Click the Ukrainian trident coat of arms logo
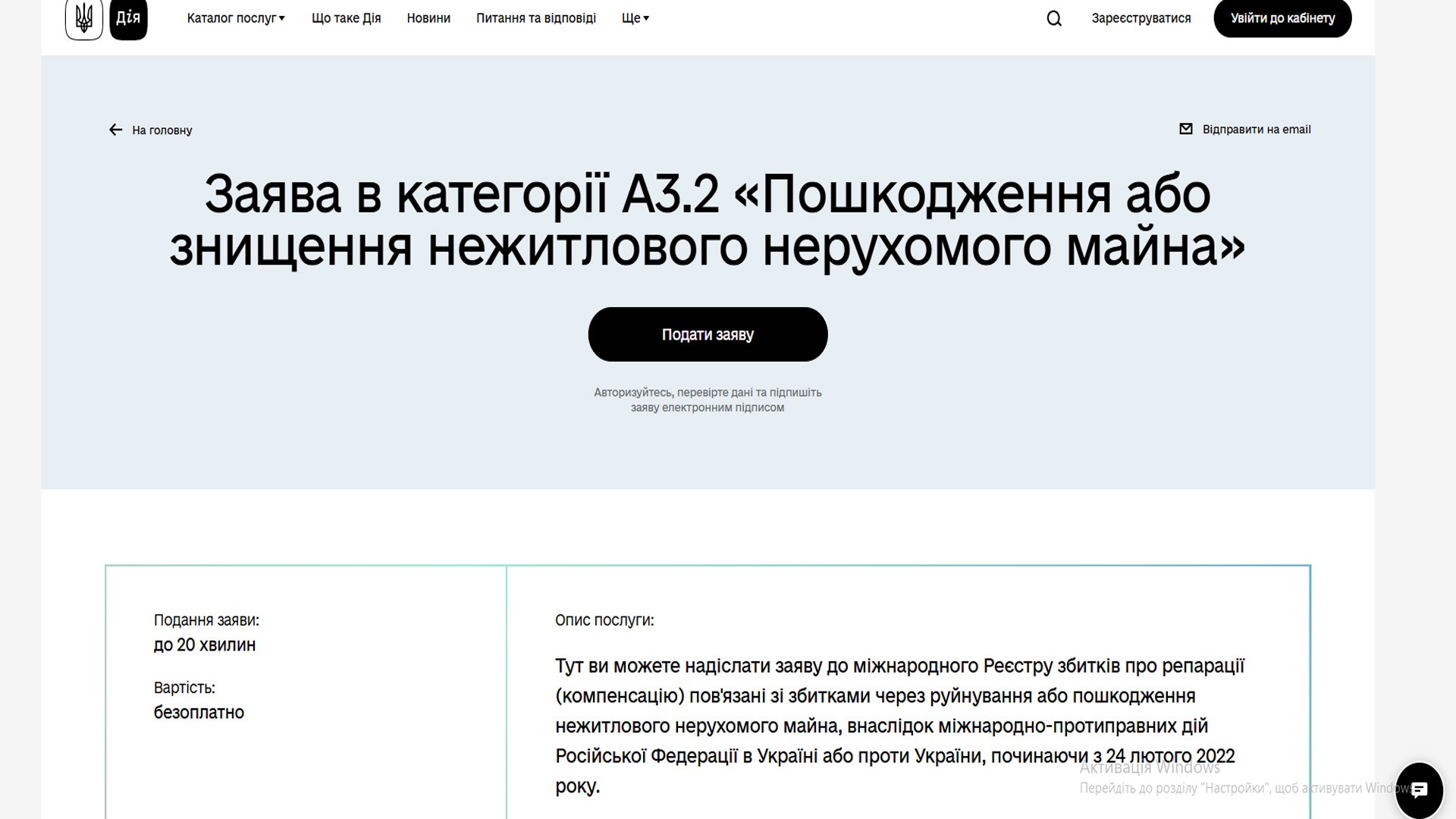Viewport: 1456px width, 819px height. (x=83, y=18)
